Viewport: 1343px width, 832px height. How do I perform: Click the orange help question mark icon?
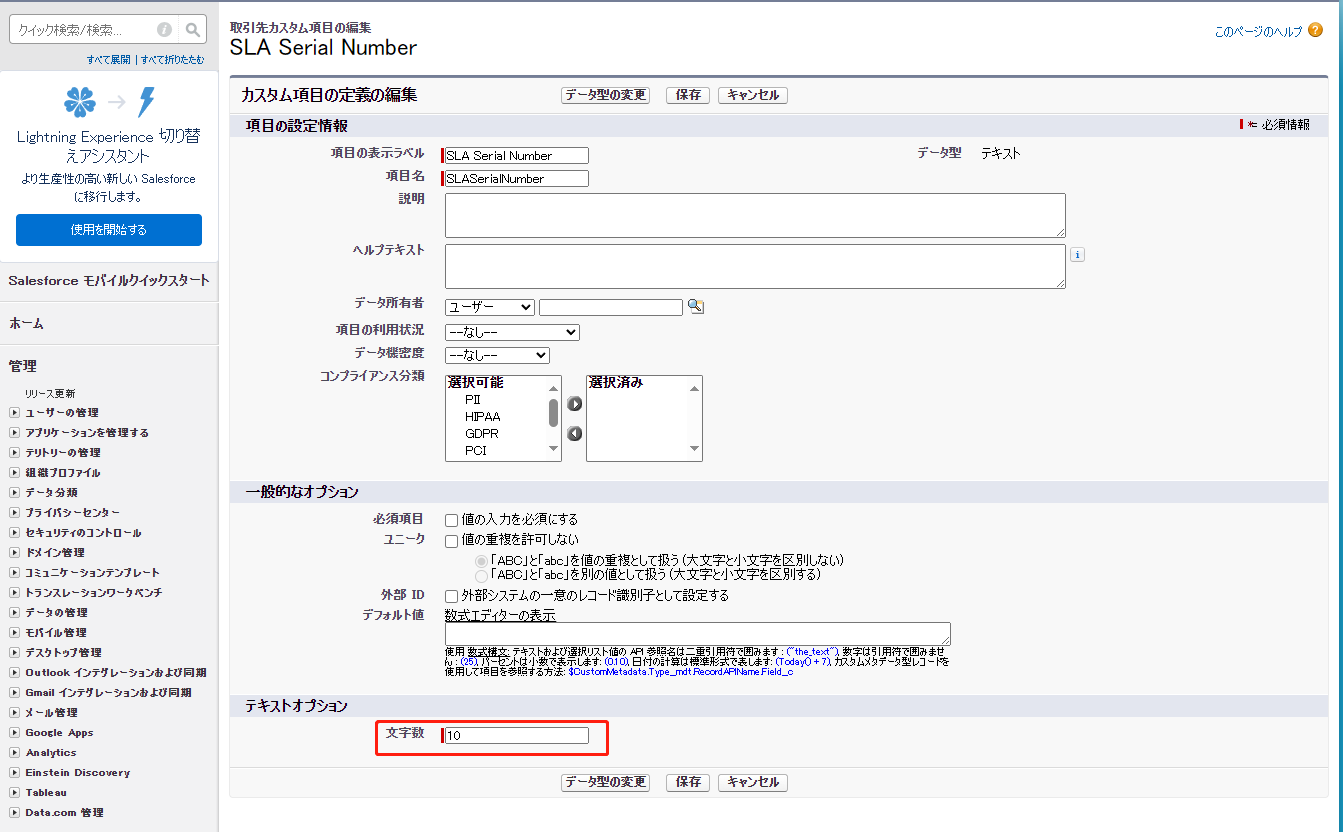pyautogui.click(x=1315, y=31)
